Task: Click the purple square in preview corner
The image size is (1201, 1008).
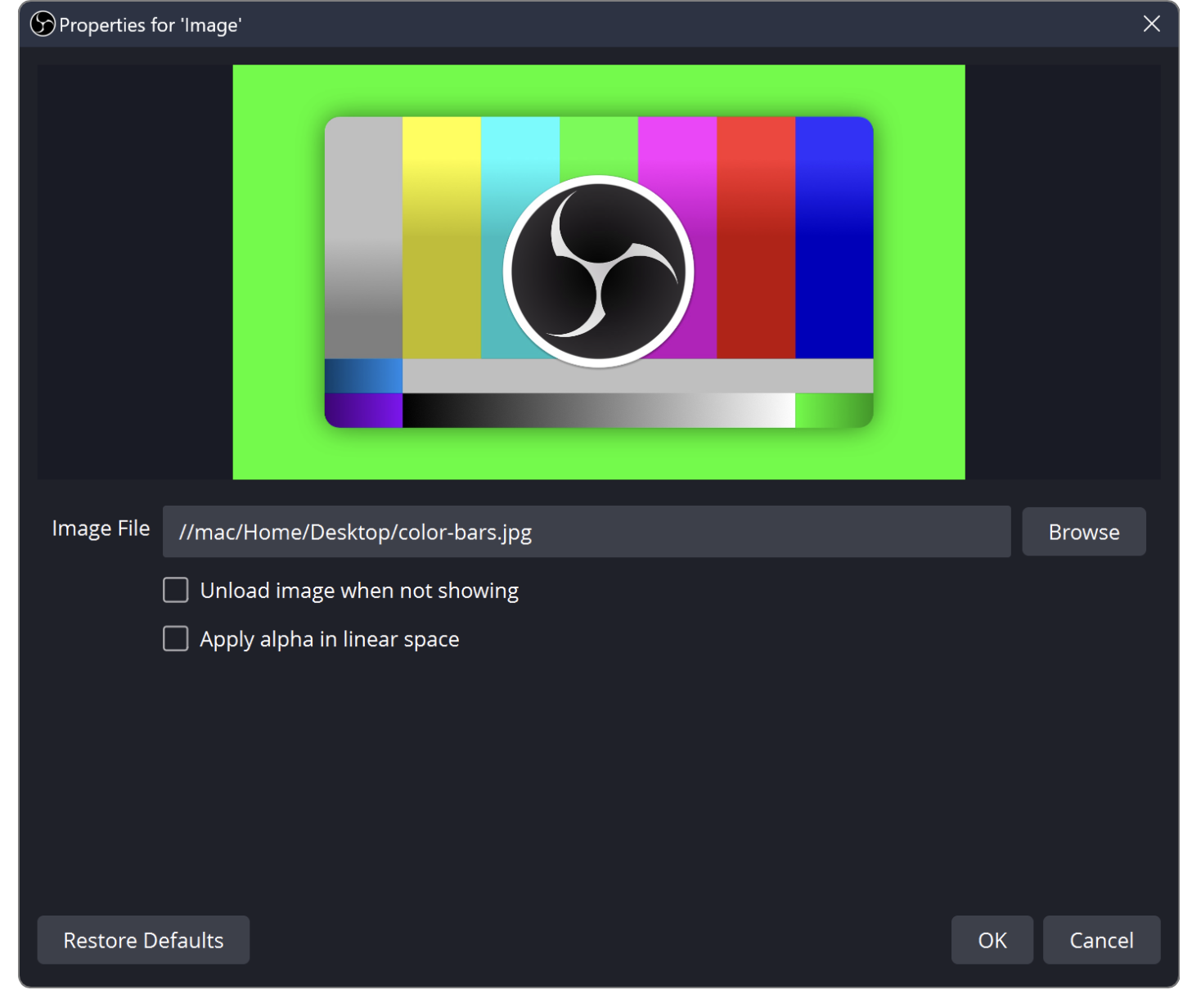Action: point(364,410)
